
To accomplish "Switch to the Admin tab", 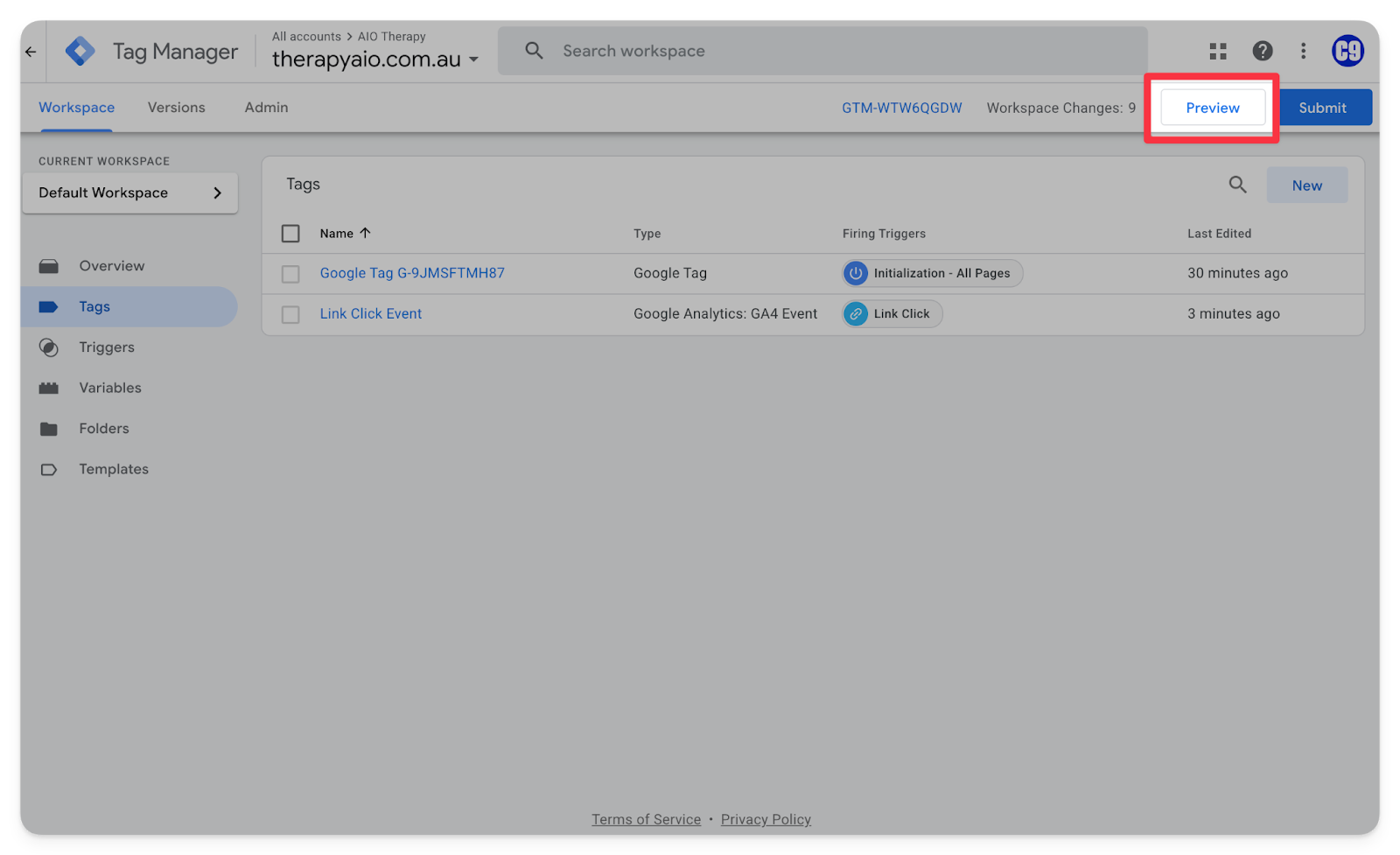I will tap(266, 108).
